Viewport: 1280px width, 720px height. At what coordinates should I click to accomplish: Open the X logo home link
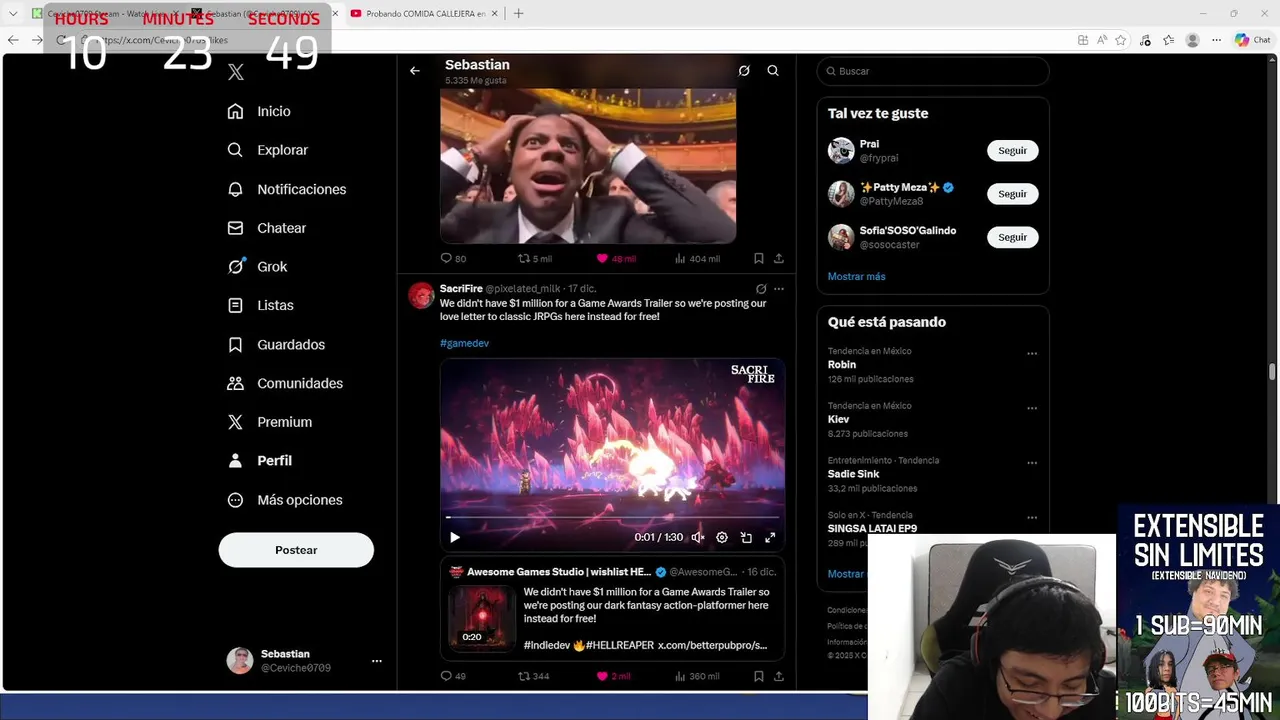coord(236,72)
